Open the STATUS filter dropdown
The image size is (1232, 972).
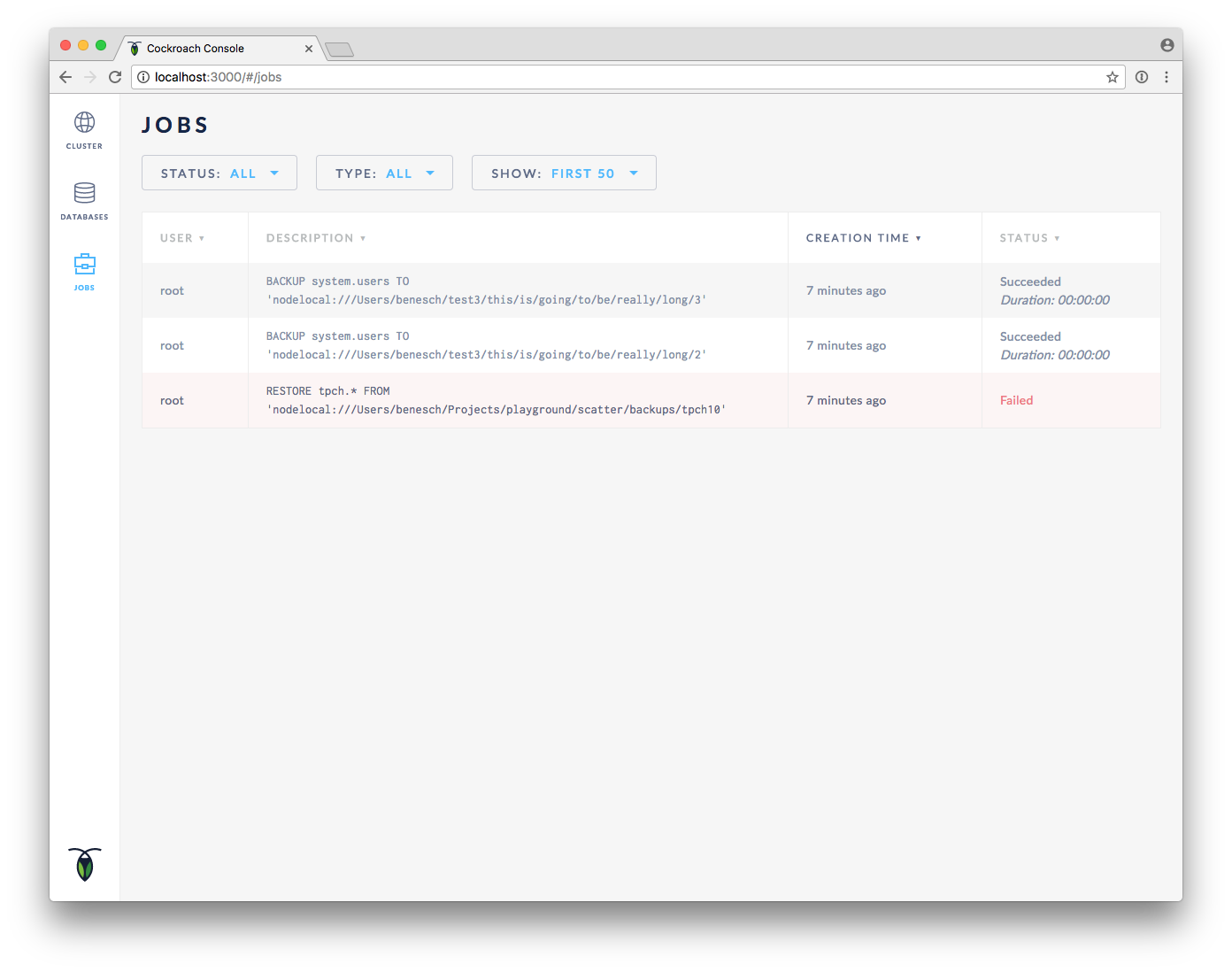219,173
